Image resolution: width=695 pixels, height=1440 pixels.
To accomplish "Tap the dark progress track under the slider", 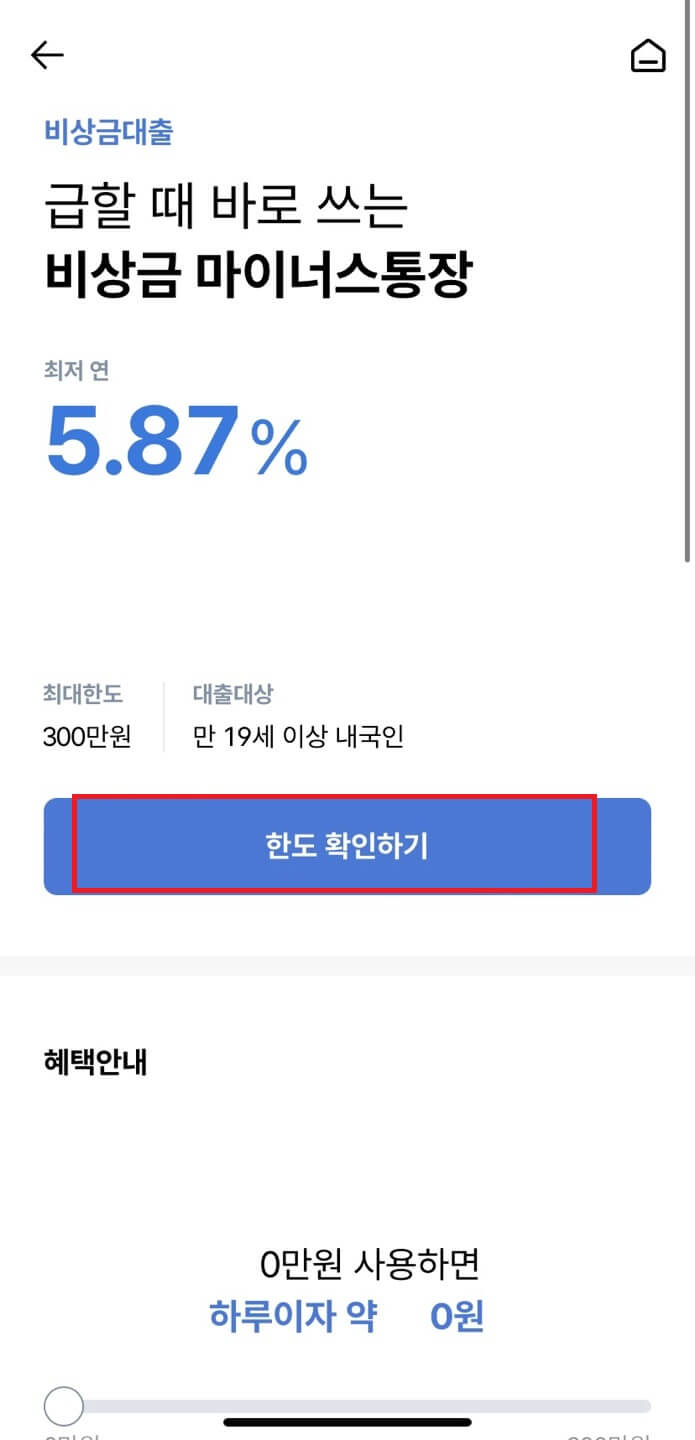I will (x=347, y=1420).
